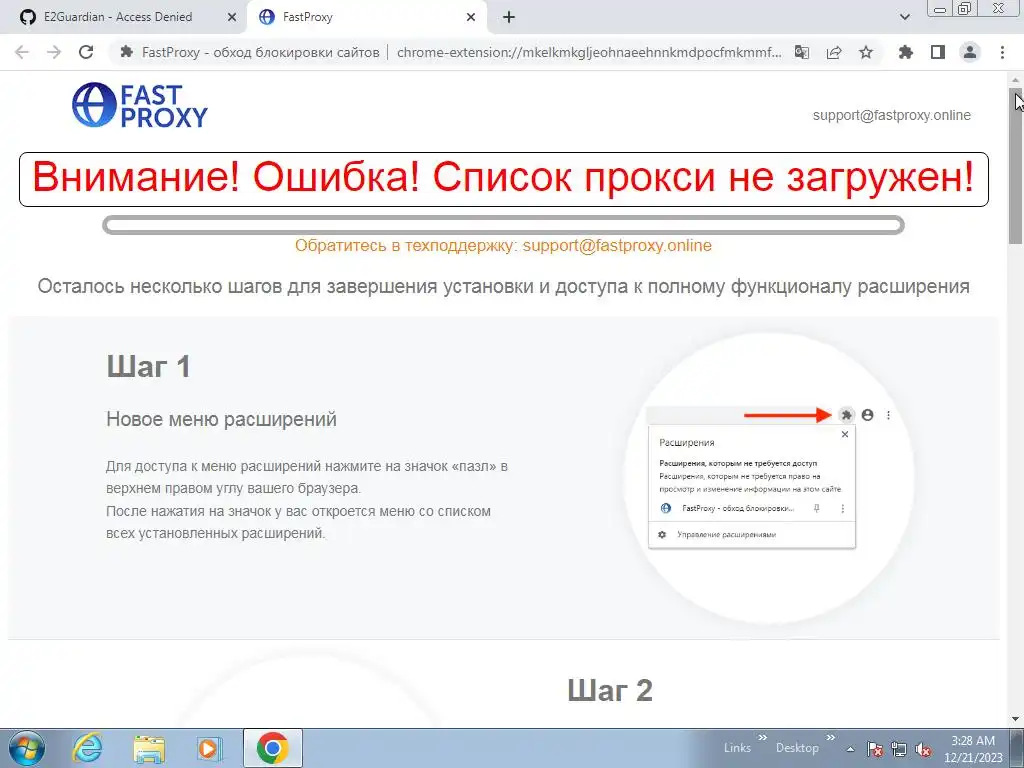1024x768 pixels.
Task: Click 'Новое меню расширений' subheading
Action: 221,419
